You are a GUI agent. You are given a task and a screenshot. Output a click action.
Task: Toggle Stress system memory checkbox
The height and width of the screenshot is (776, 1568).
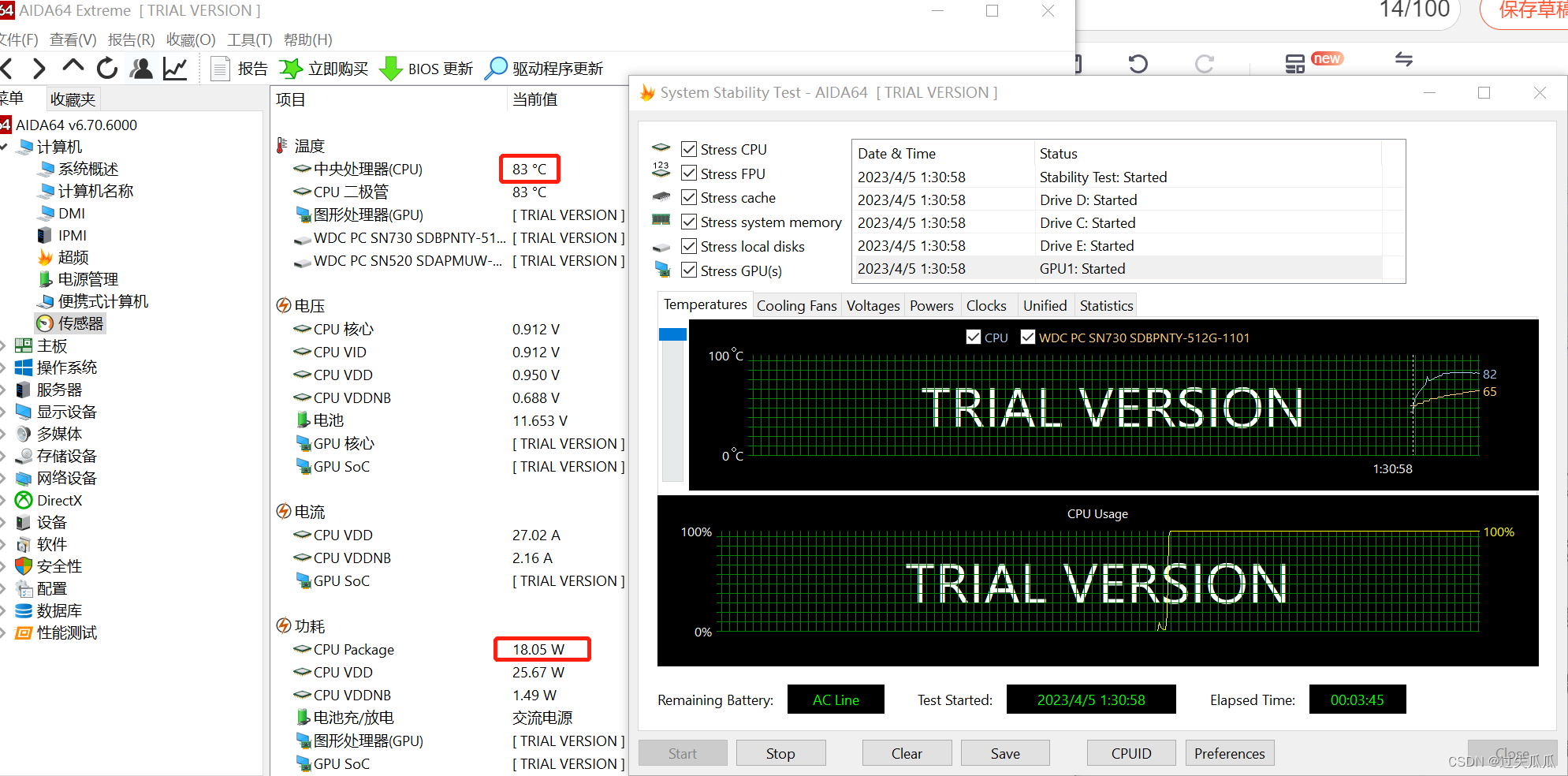(x=689, y=222)
